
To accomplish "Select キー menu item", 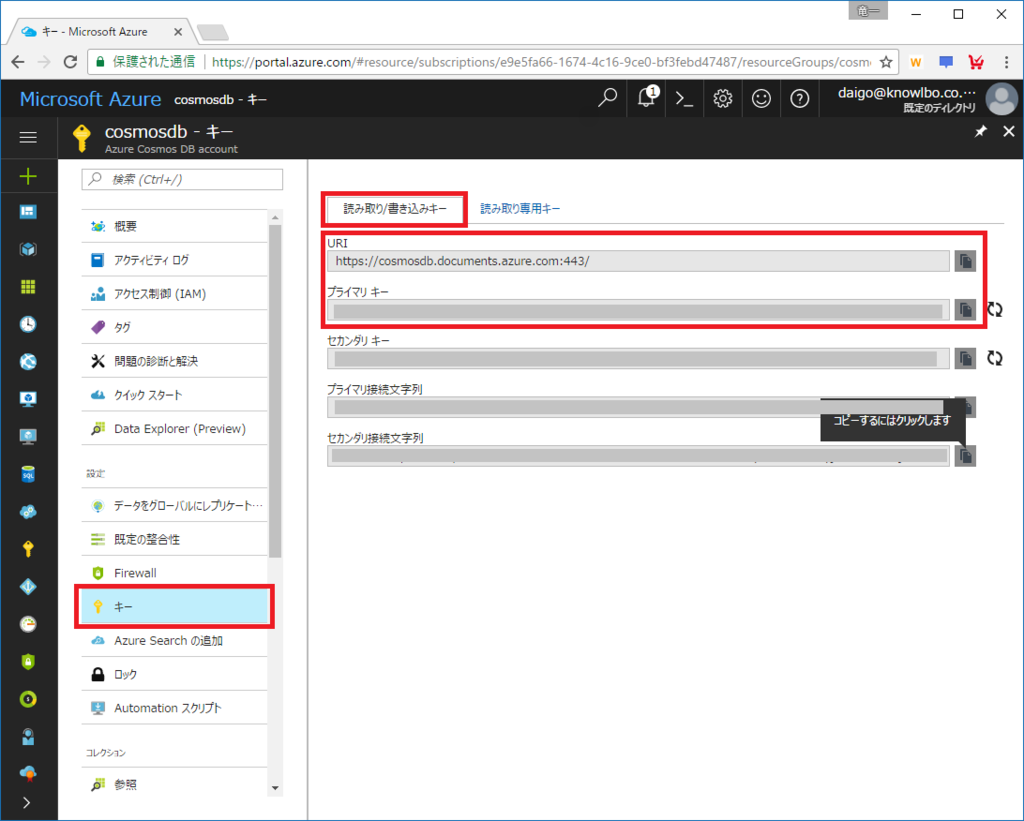I will (x=174, y=607).
